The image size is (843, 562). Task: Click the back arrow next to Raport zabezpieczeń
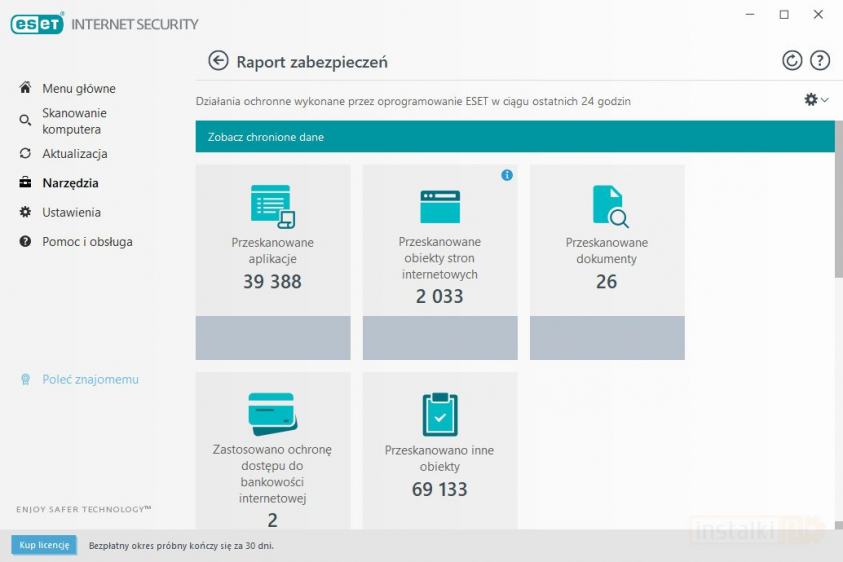tap(218, 61)
